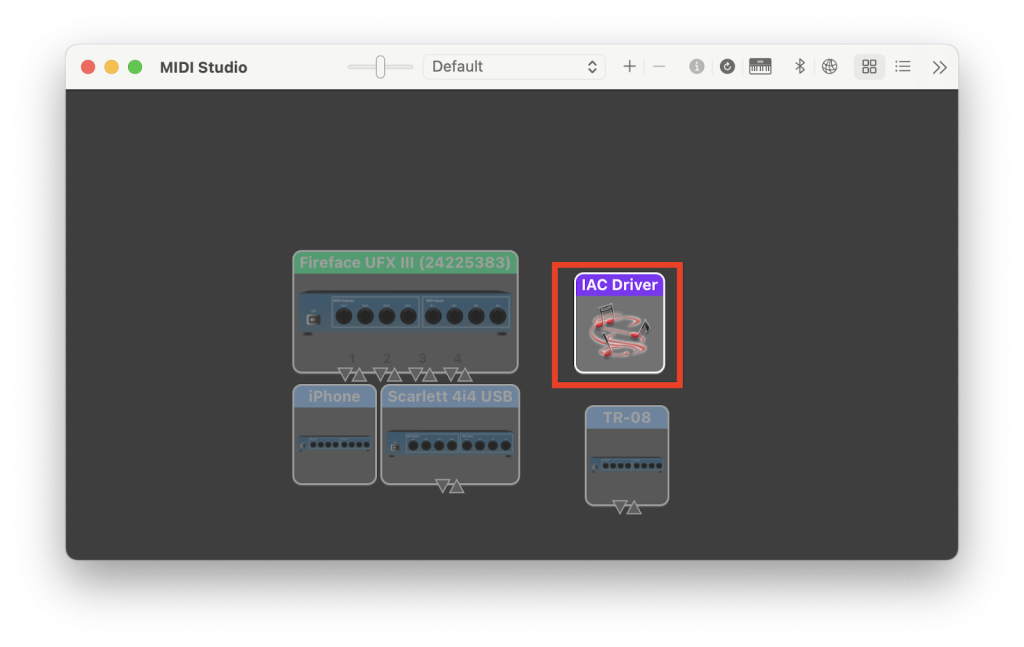
Task: Expand toolbar overflow chevrons
Action: [x=939, y=67]
